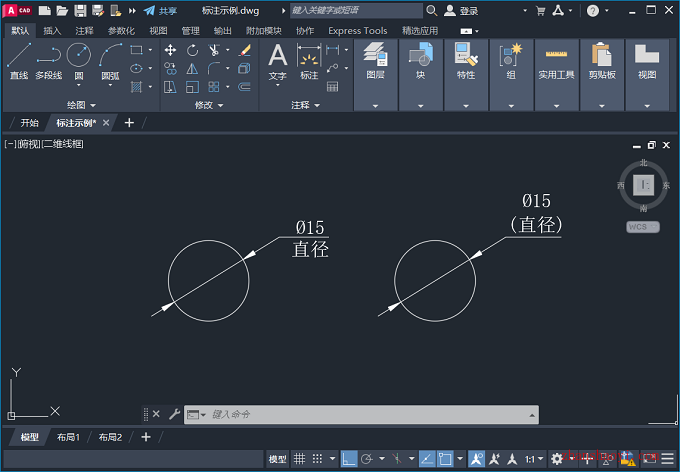Click the Array tool icon

point(214,87)
